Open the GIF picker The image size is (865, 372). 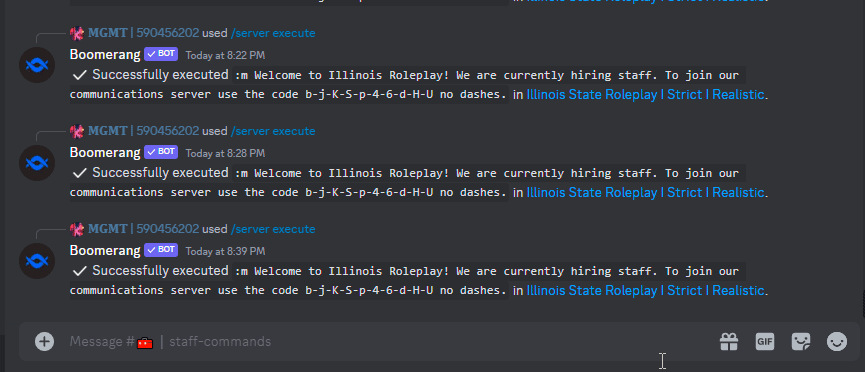(765, 342)
